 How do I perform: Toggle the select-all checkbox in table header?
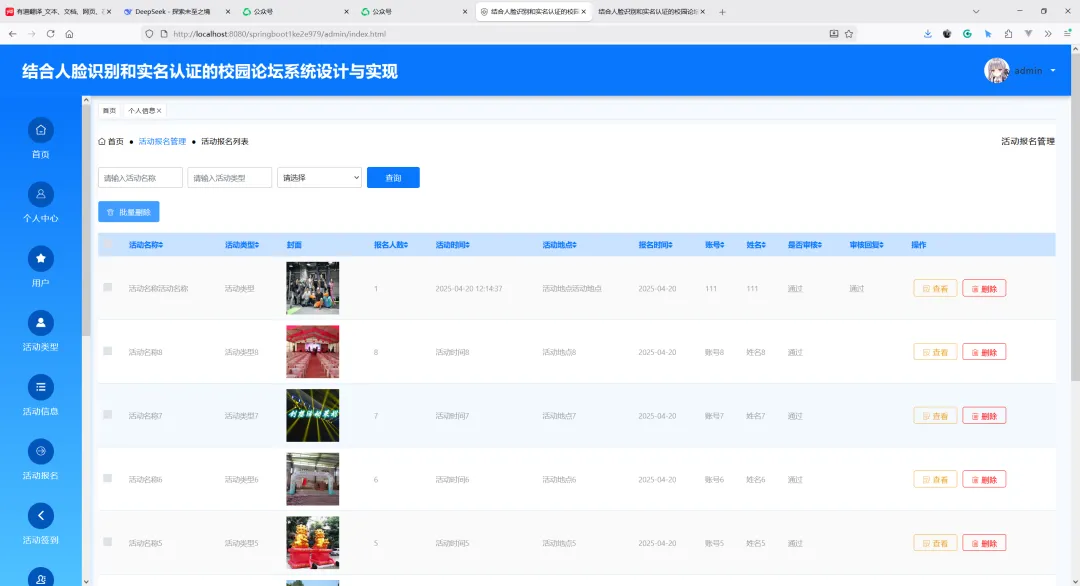coord(108,244)
